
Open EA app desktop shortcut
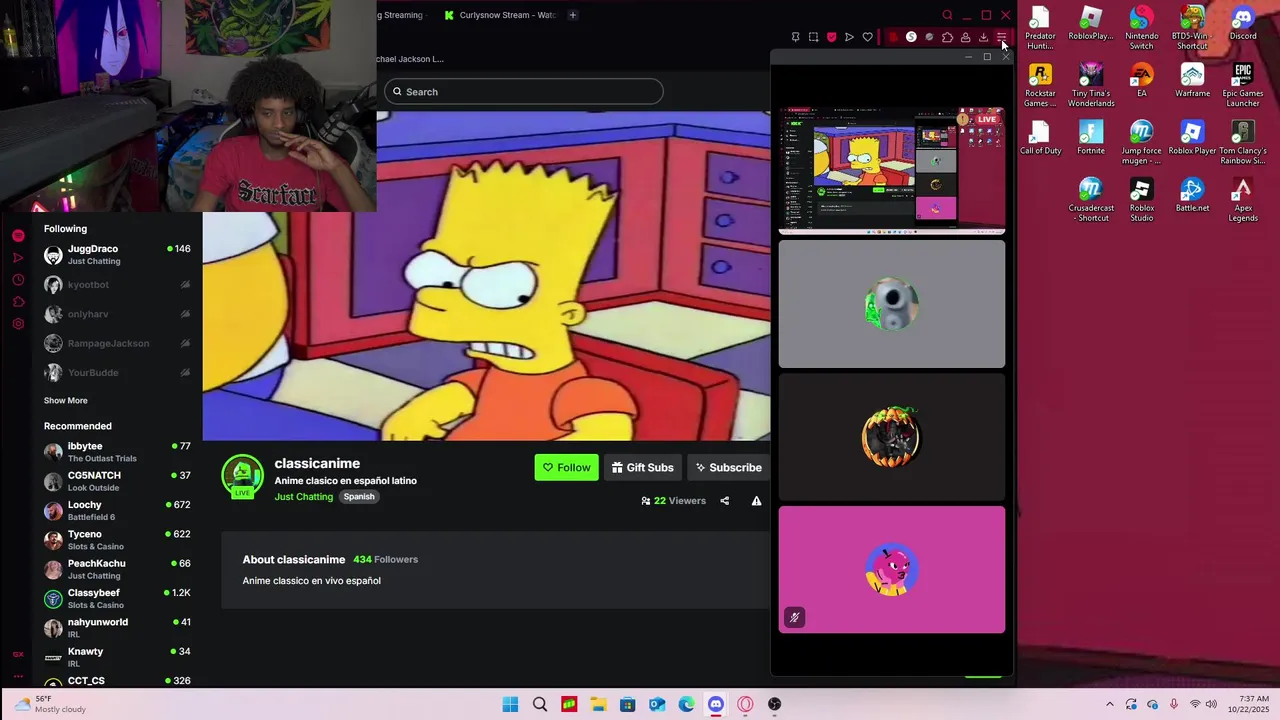click(x=1142, y=81)
